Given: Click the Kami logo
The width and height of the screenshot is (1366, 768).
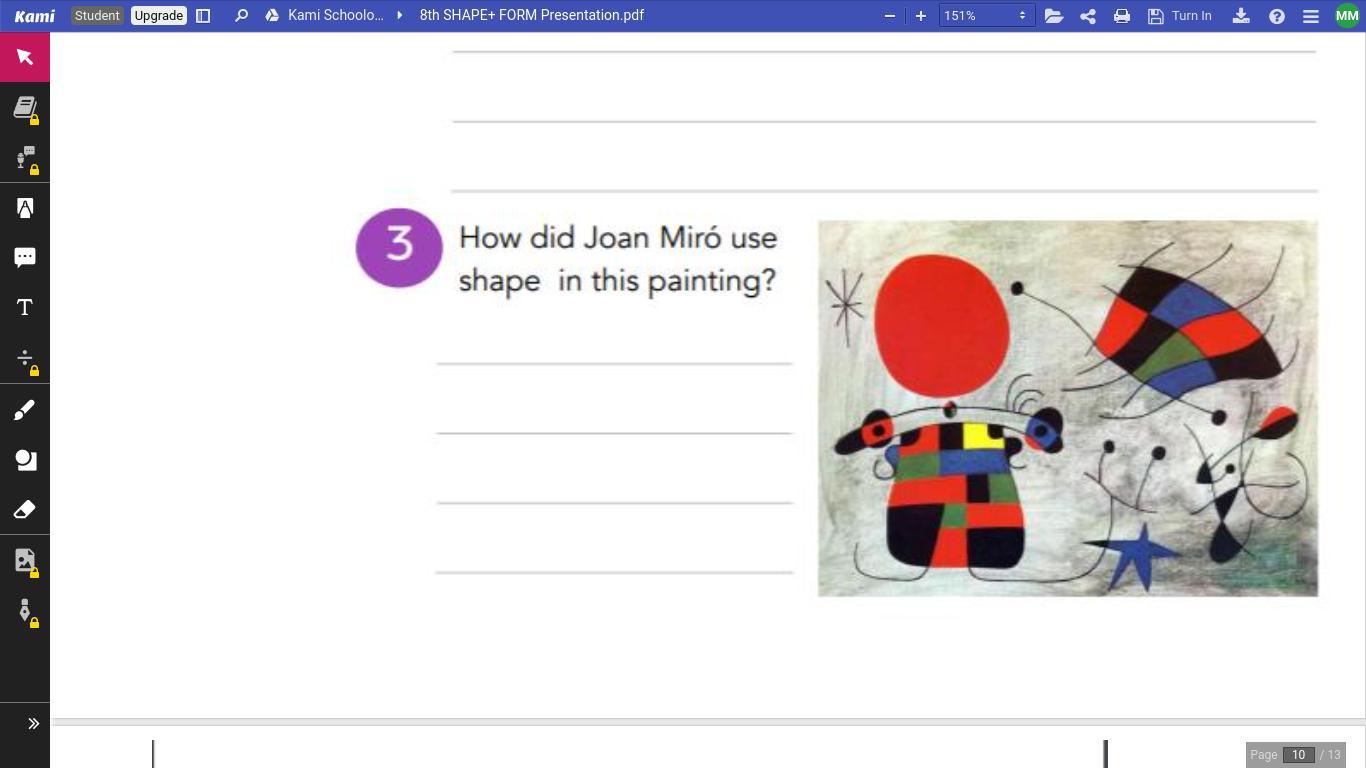Looking at the screenshot, I should (x=35, y=16).
